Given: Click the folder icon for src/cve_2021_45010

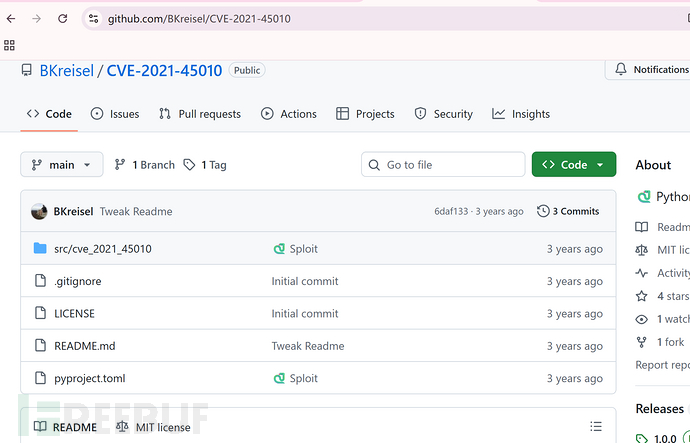Looking at the screenshot, I should coord(40,249).
